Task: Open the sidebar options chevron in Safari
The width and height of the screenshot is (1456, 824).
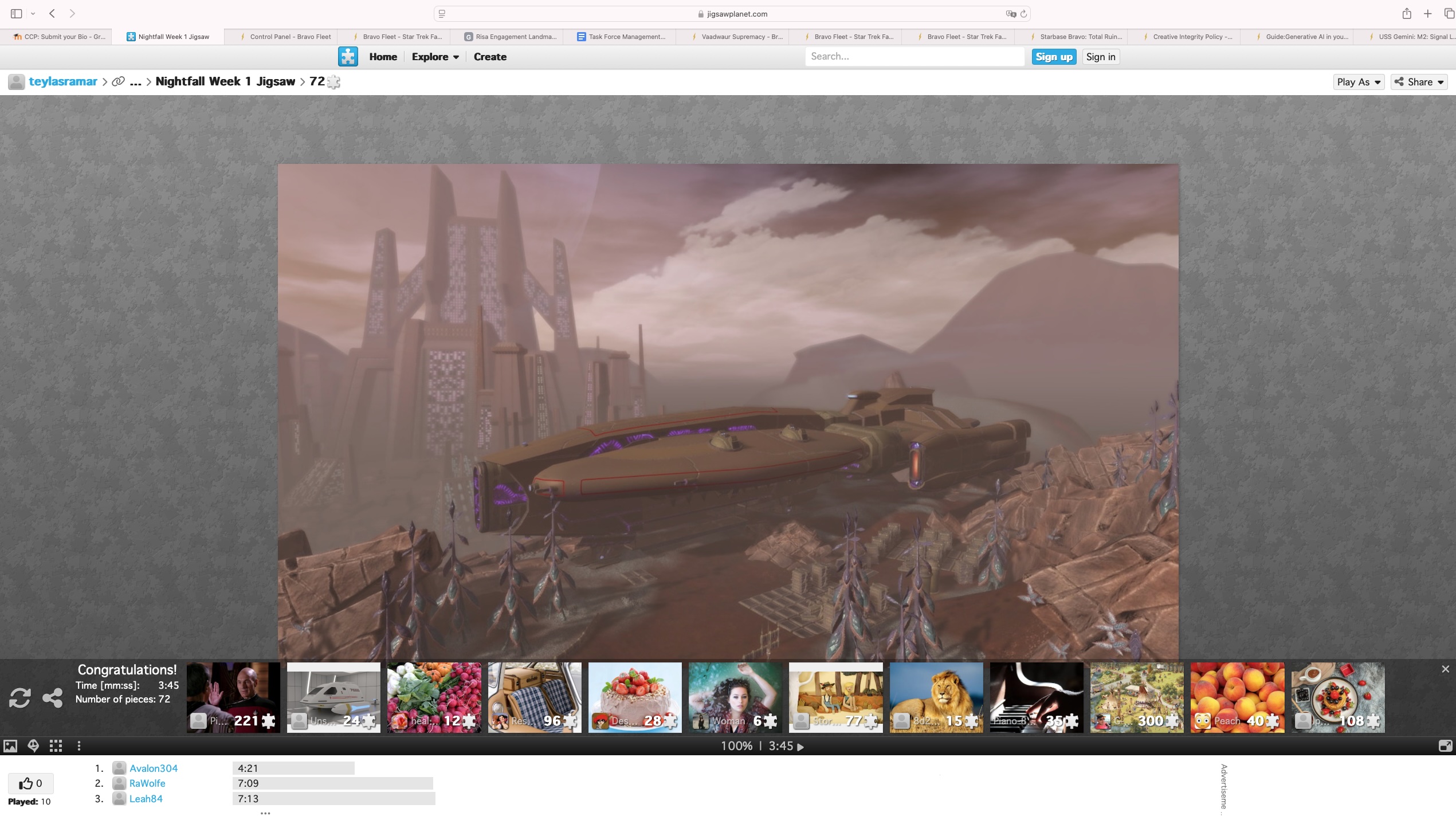Action: pos(33,13)
